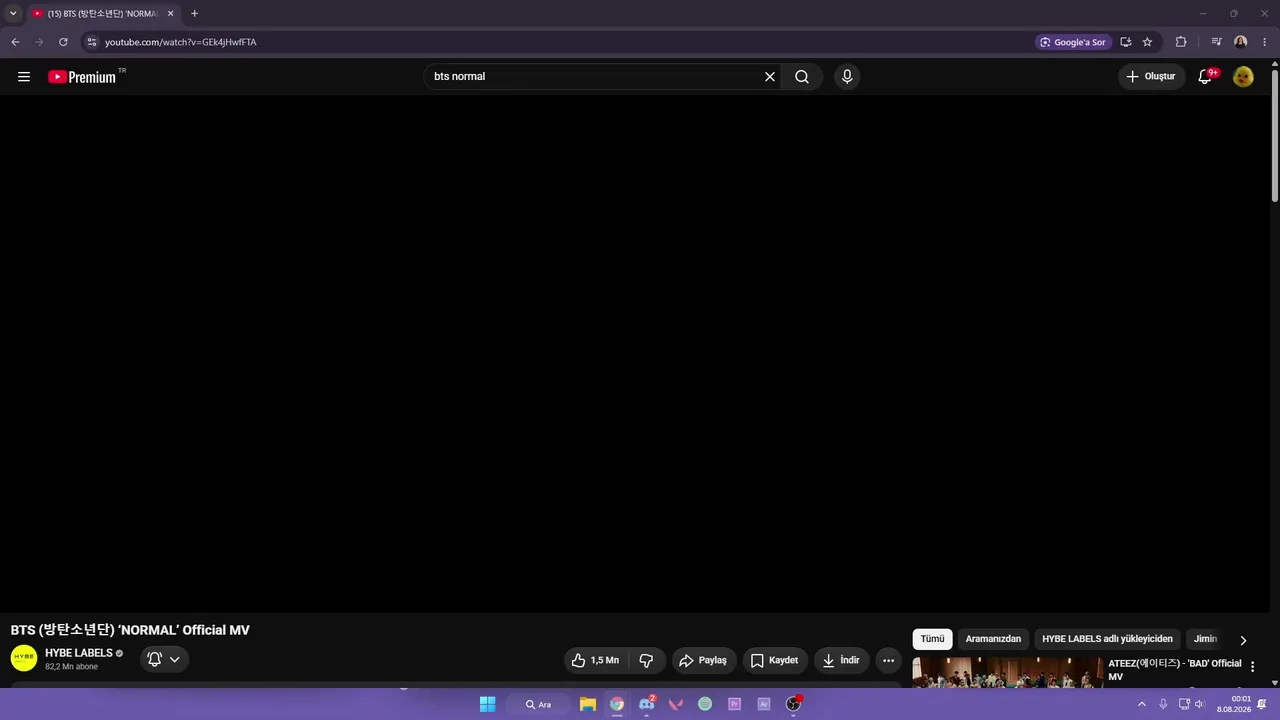Open more actions three-dot menu

tap(888, 660)
